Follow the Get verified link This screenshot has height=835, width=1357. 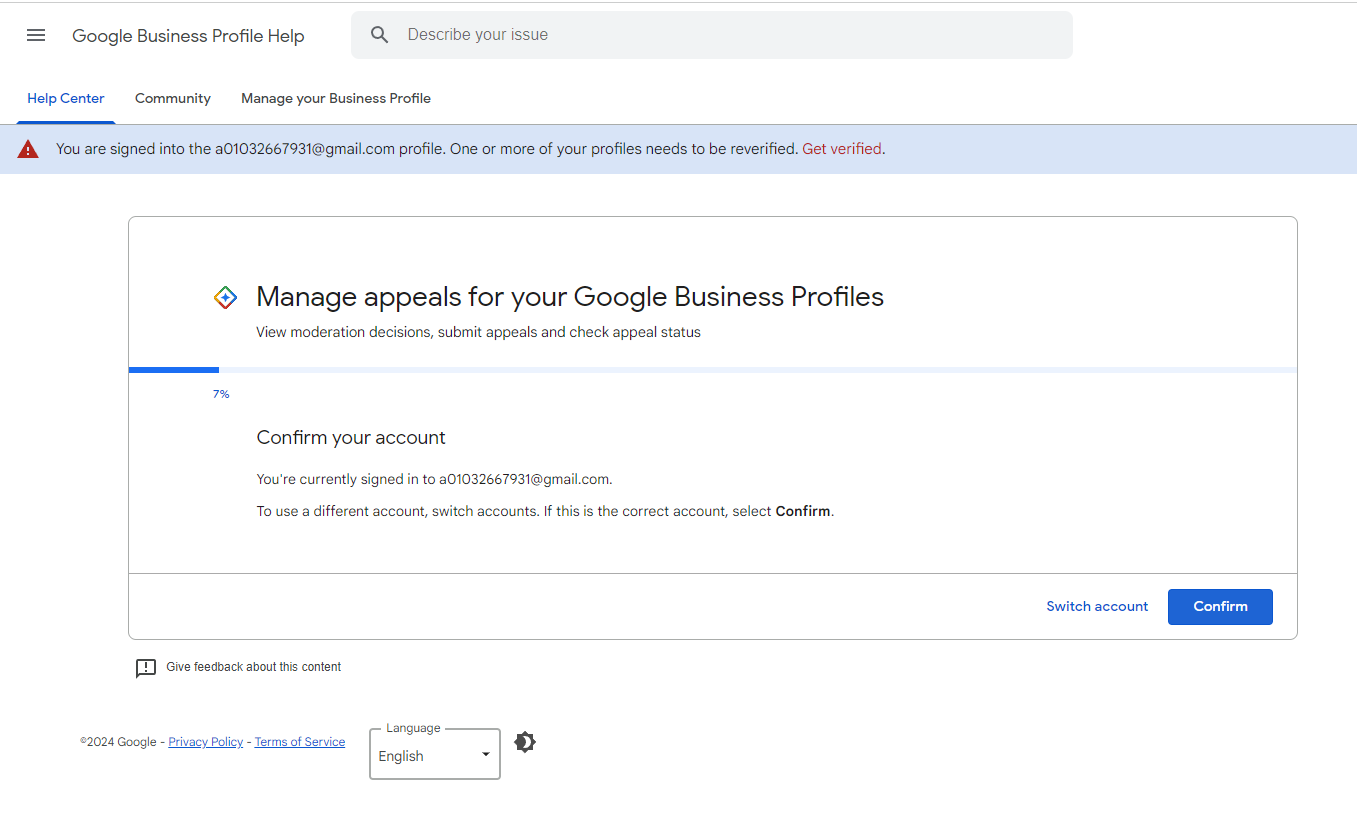[842, 149]
